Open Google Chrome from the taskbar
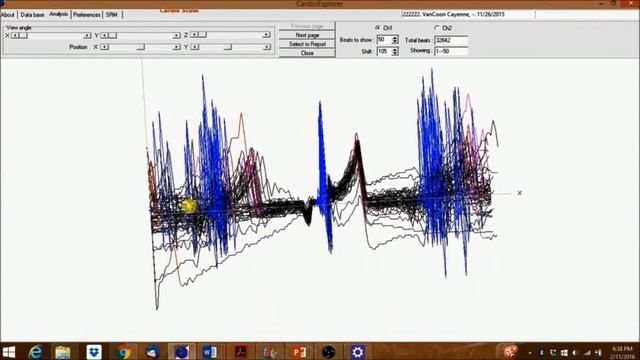 tap(123, 352)
